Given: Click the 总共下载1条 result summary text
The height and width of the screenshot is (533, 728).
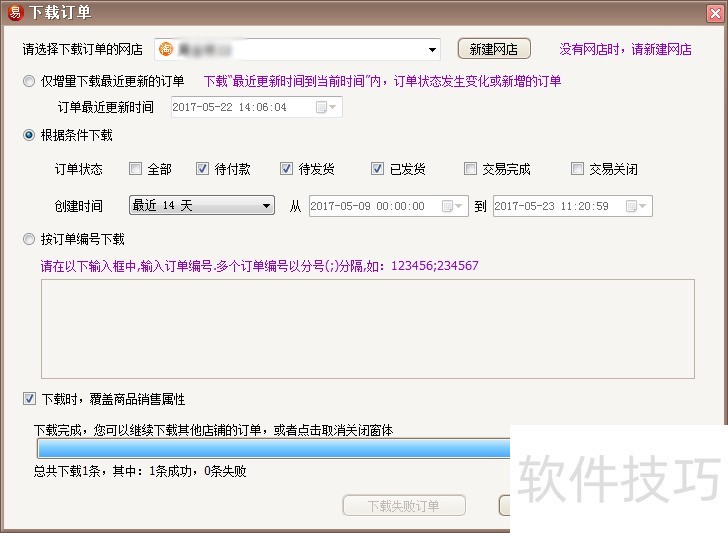Looking at the screenshot, I should 140,471.
